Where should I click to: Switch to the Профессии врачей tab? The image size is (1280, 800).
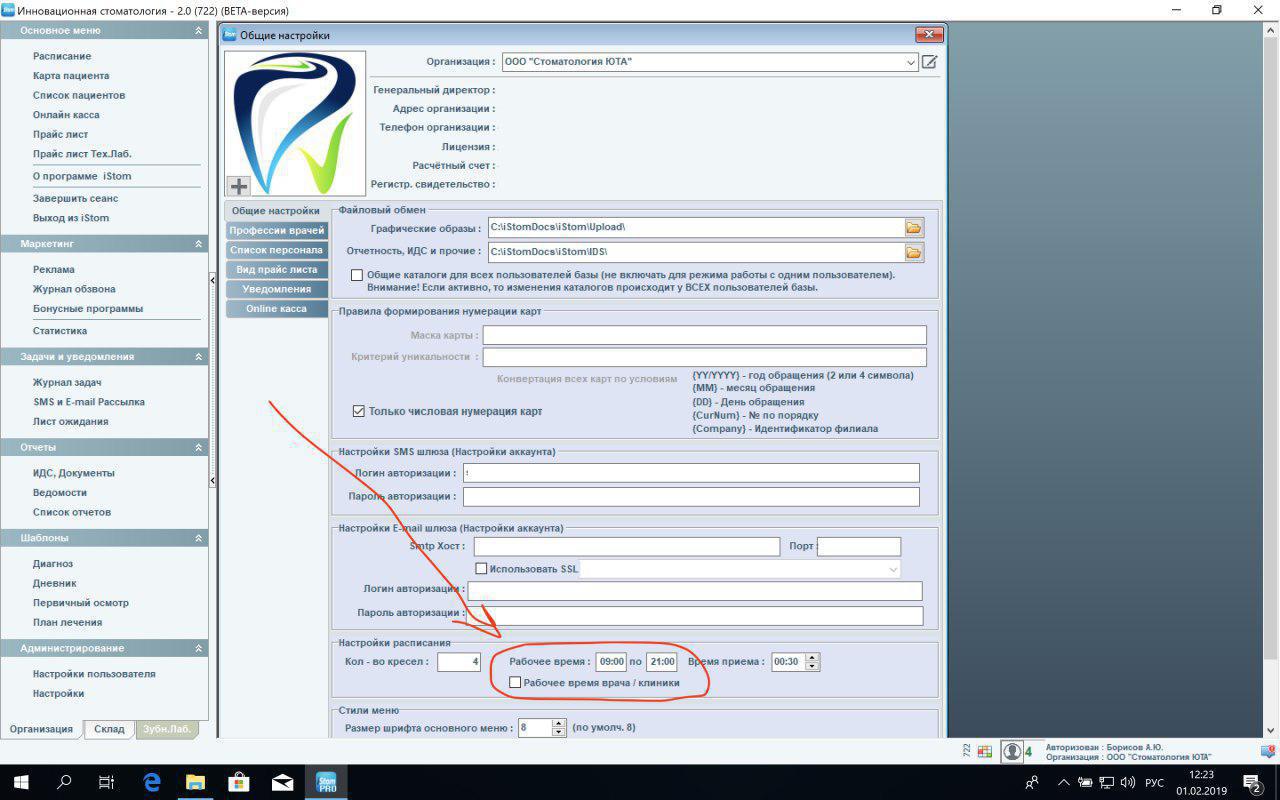click(277, 231)
